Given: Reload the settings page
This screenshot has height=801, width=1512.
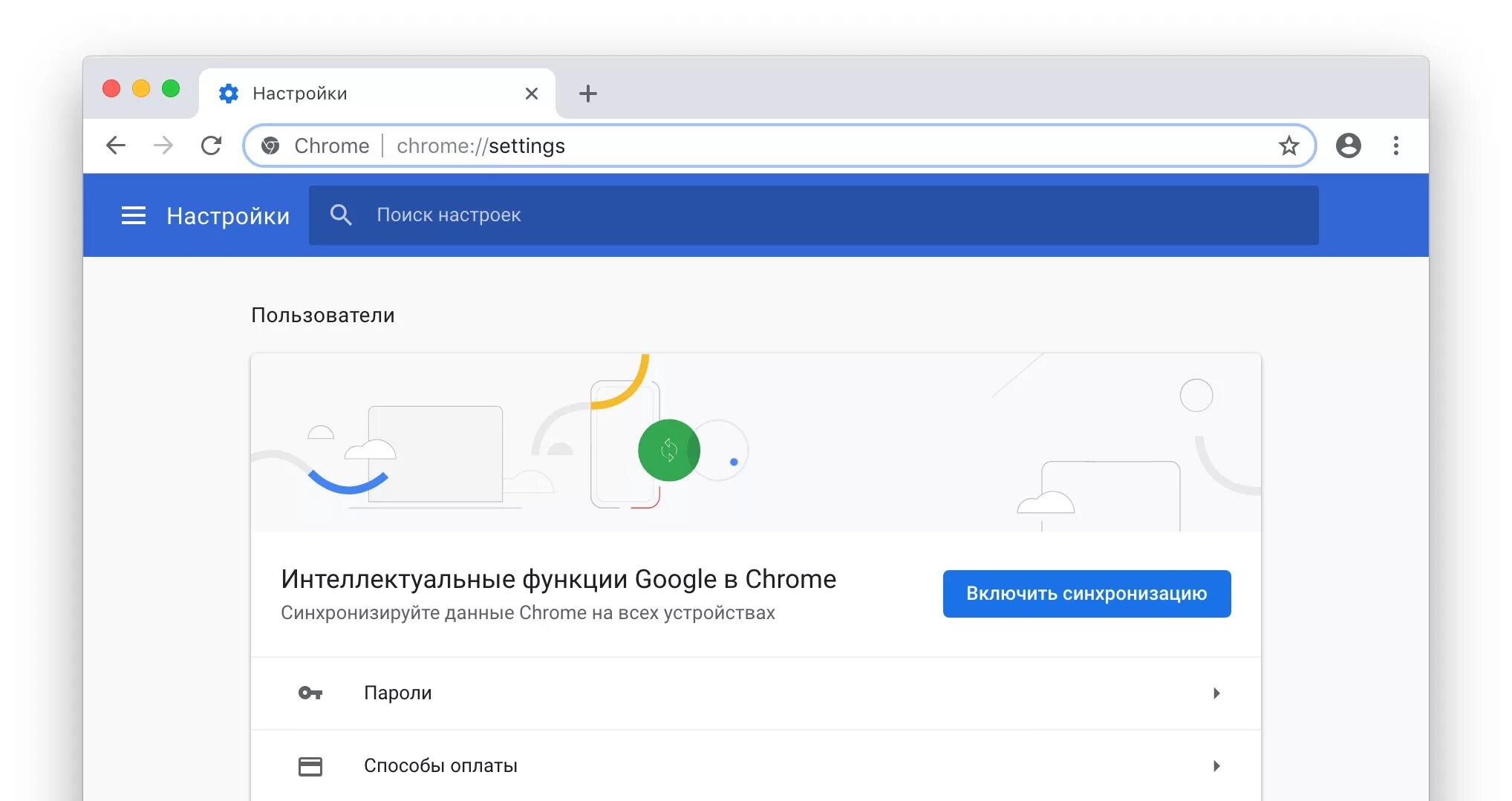Looking at the screenshot, I should coord(212,146).
